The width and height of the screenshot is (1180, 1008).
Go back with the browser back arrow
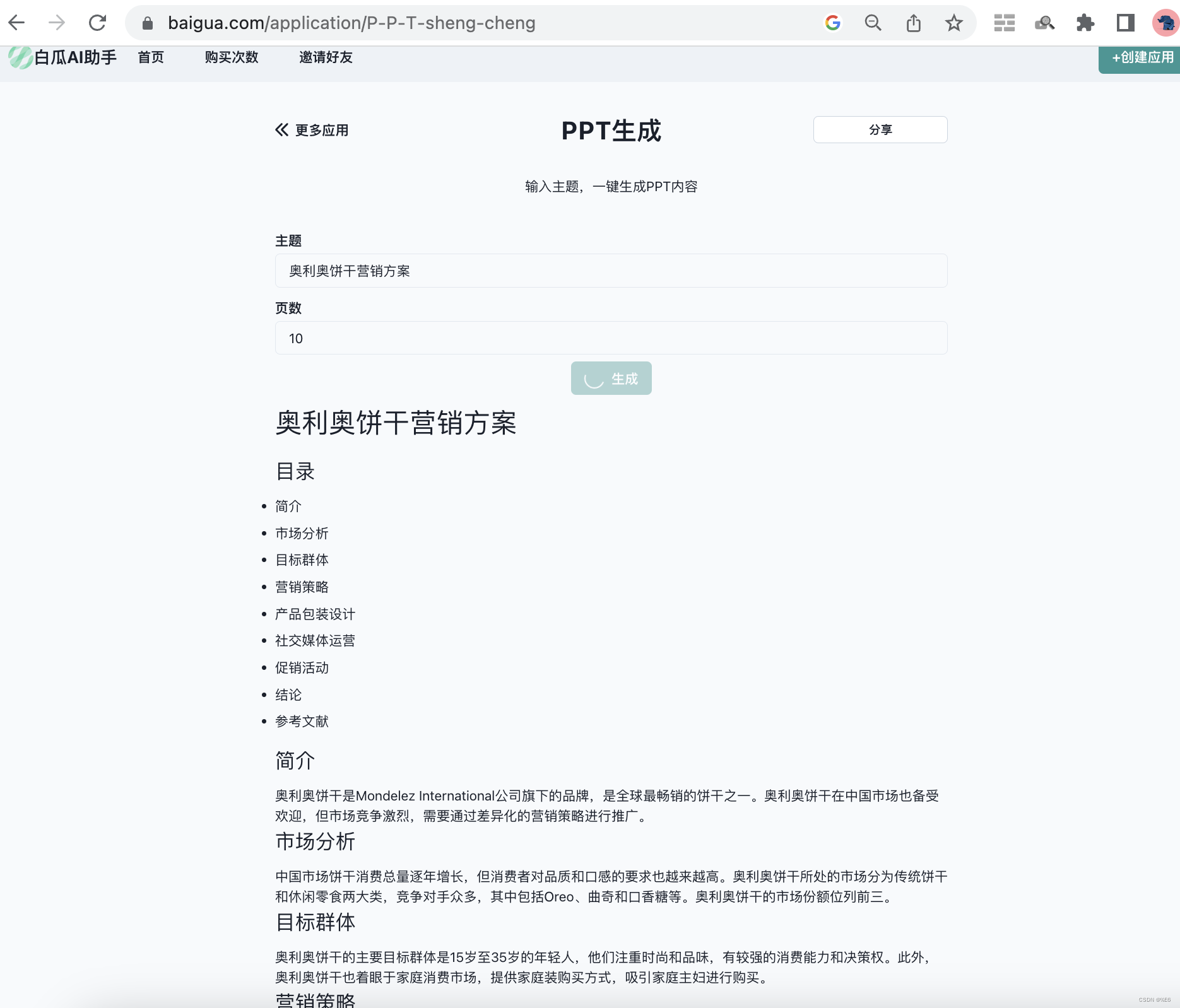17,23
